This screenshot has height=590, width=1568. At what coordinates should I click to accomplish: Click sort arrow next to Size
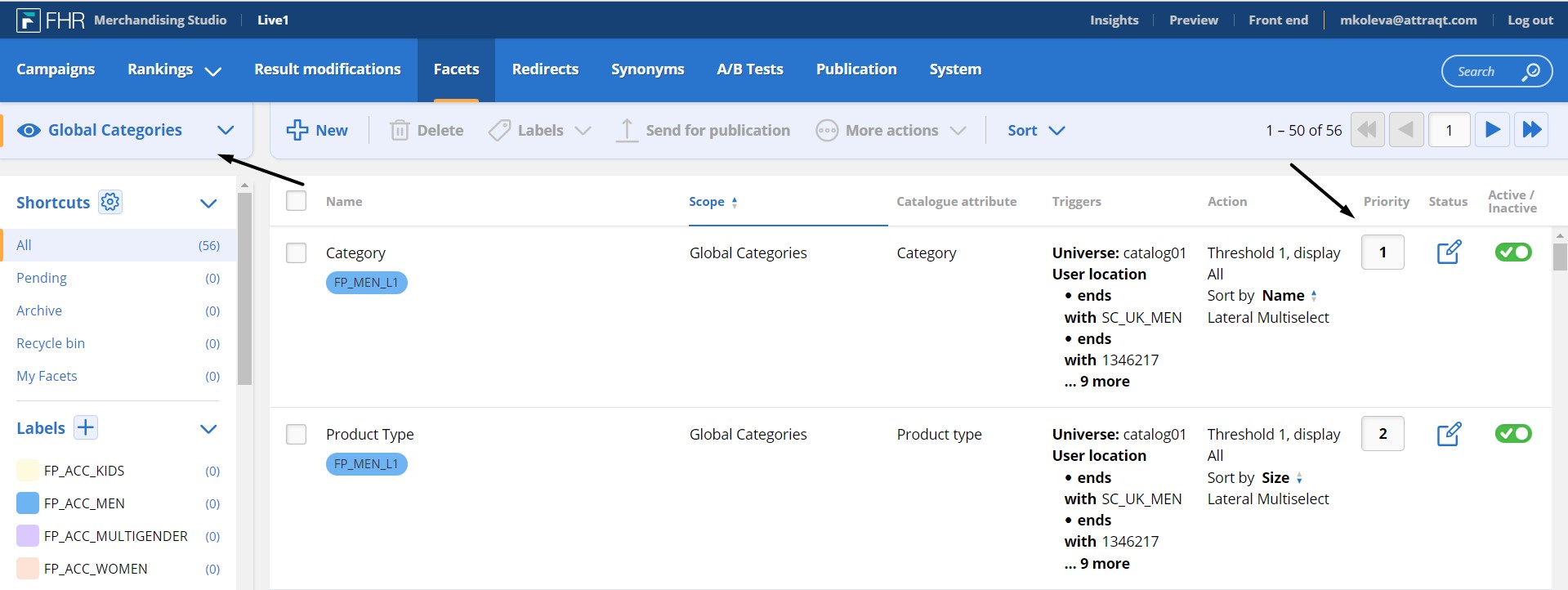click(1299, 478)
